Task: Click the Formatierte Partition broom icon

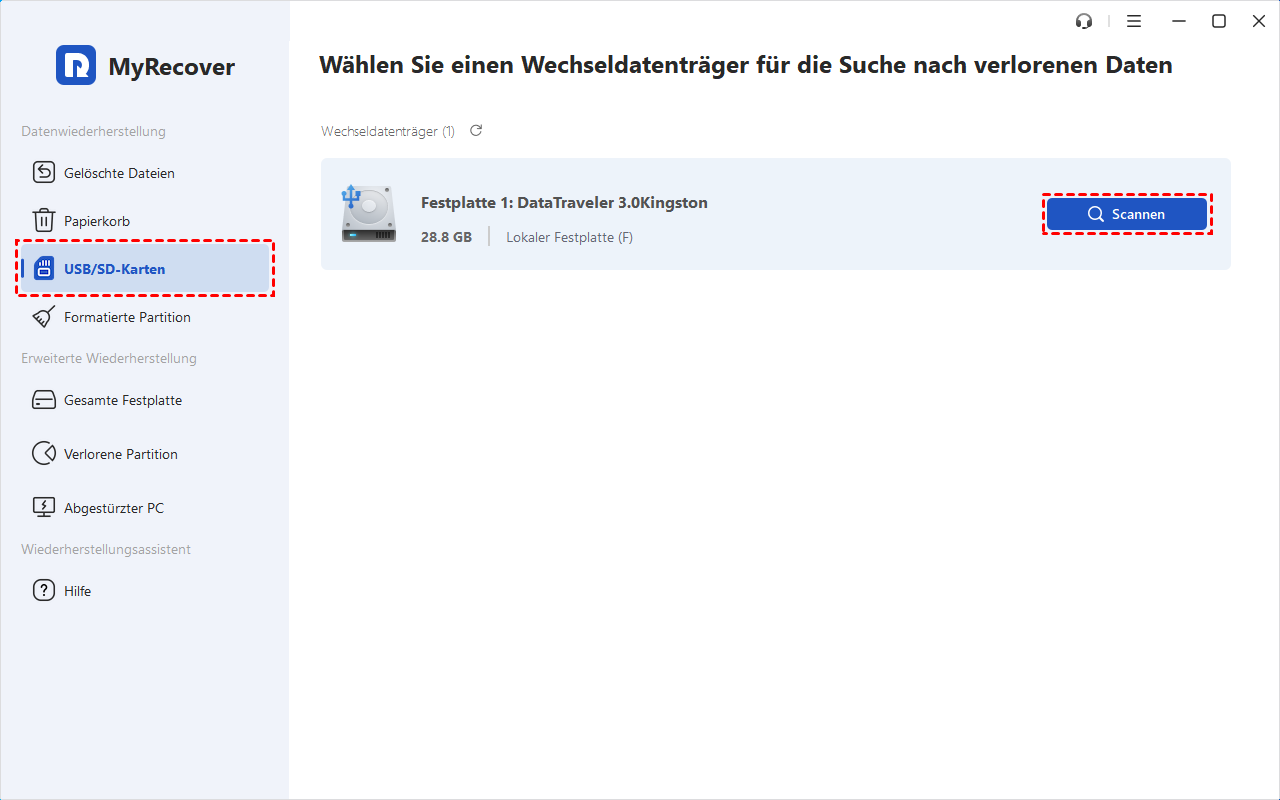Action: click(x=44, y=317)
